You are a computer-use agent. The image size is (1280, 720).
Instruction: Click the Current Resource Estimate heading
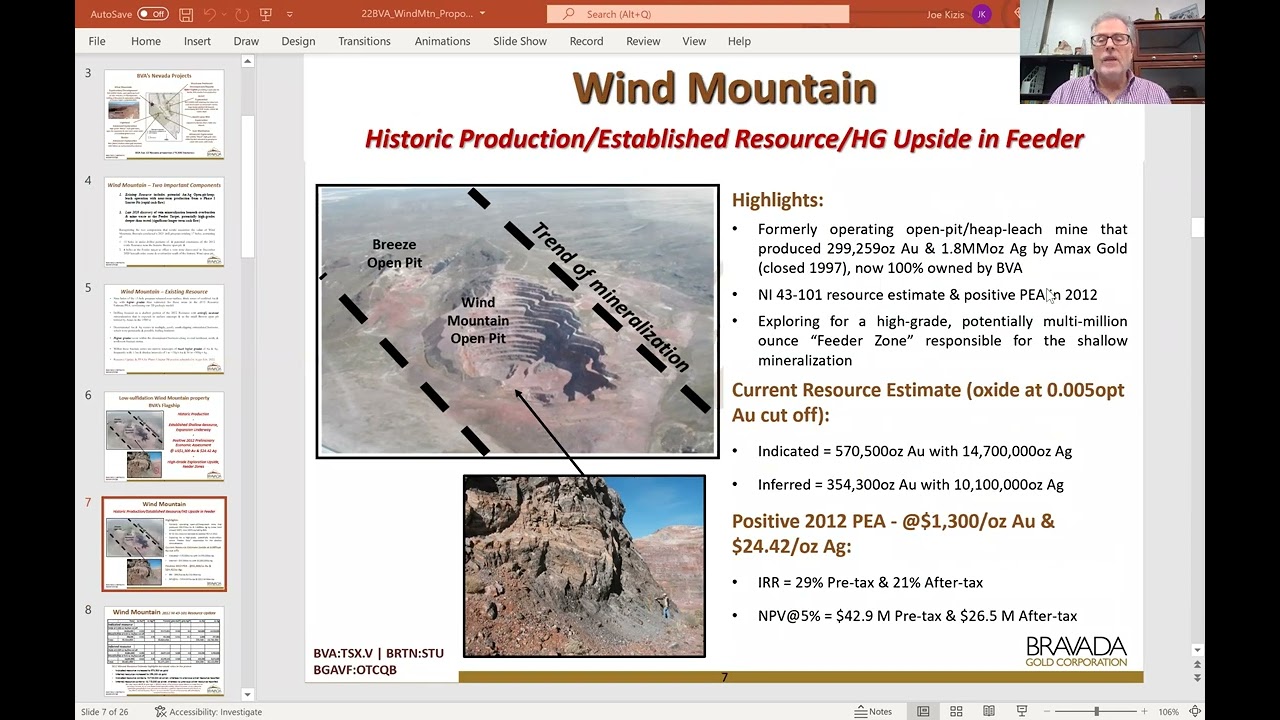click(928, 402)
